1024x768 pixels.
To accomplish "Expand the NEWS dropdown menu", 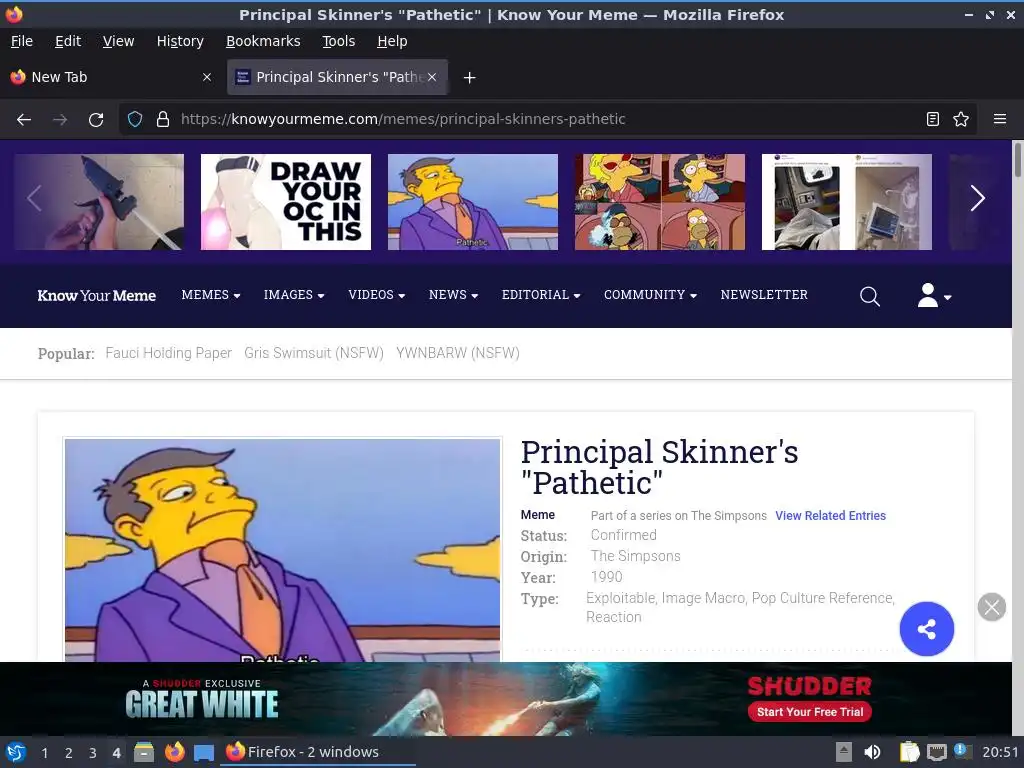I will pyautogui.click(x=453, y=295).
